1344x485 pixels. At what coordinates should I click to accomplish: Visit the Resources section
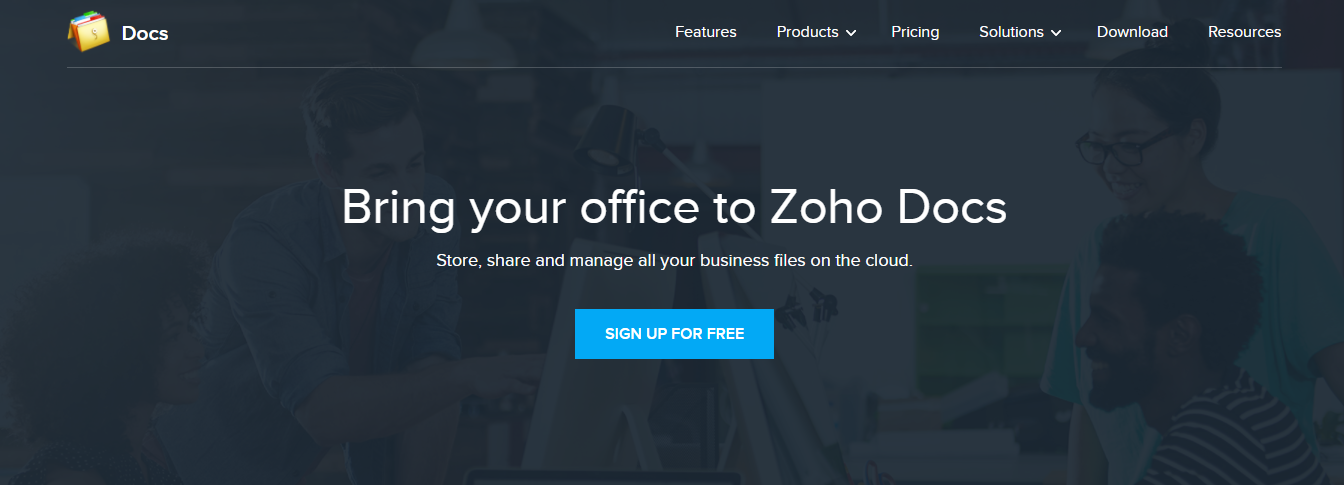tap(1244, 32)
